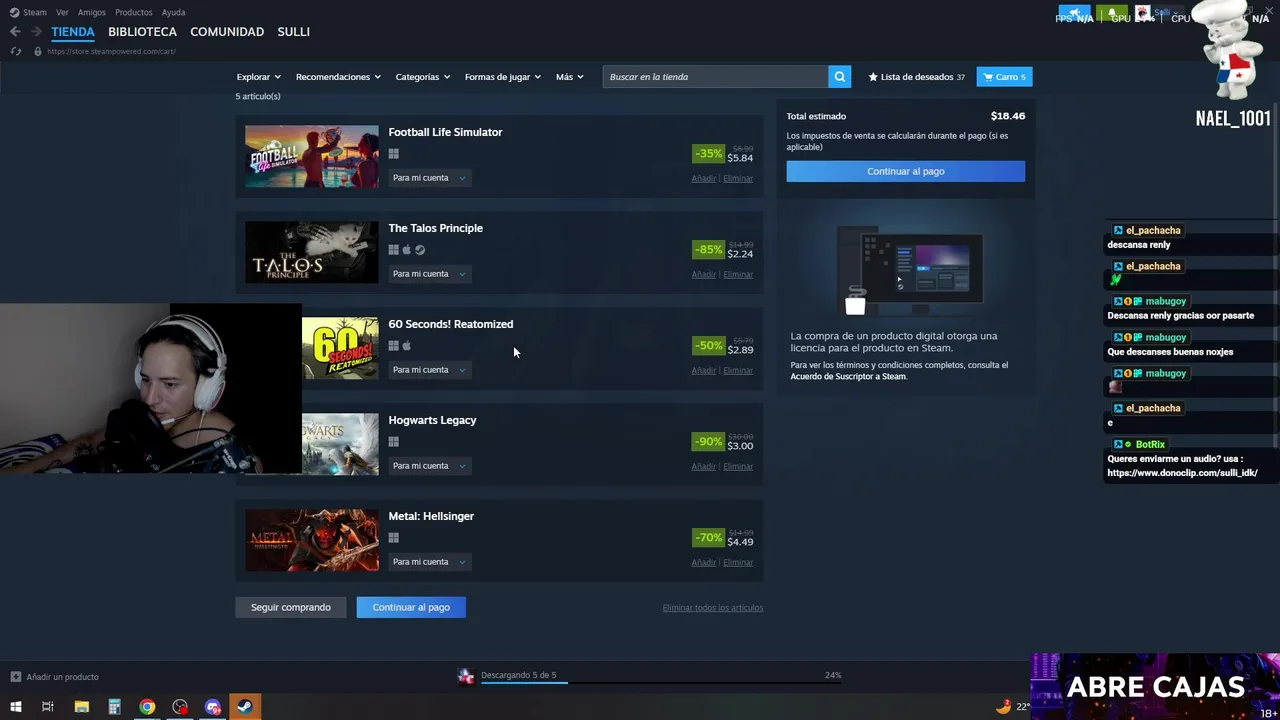Click the Windows platform icon for Hogwarts Legacy

click(x=394, y=442)
